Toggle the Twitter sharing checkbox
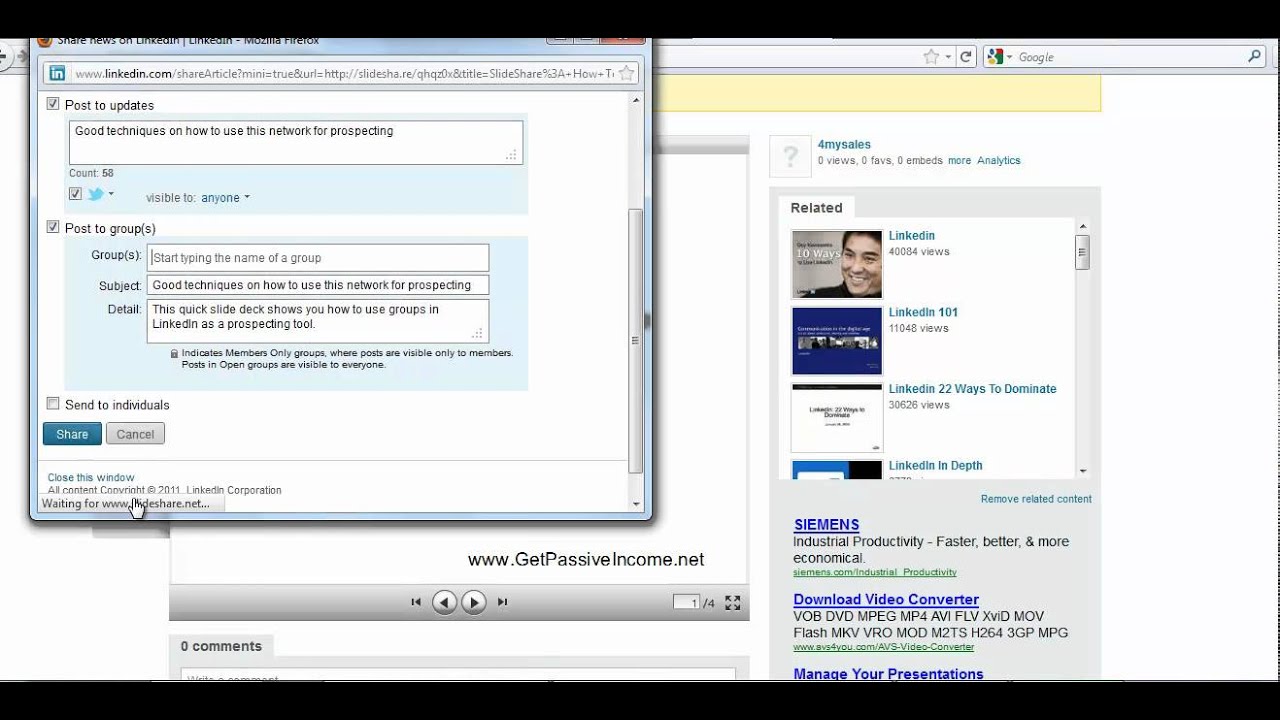1280x720 pixels. coord(75,194)
